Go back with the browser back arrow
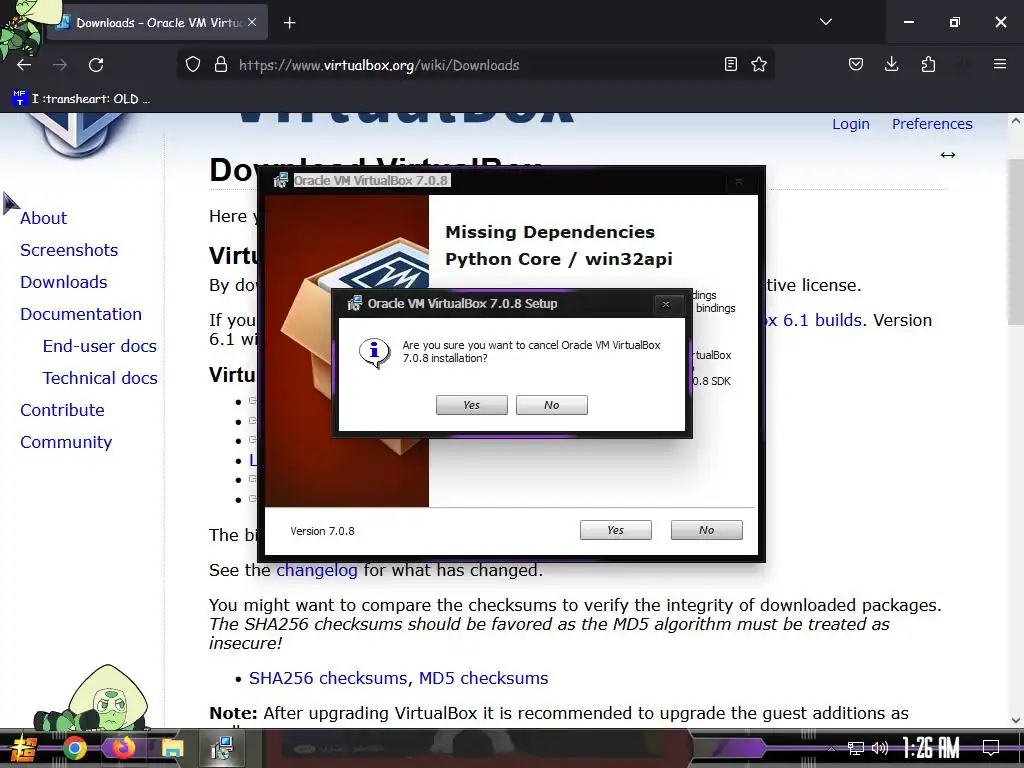 pyautogui.click(x=24, y=65)
